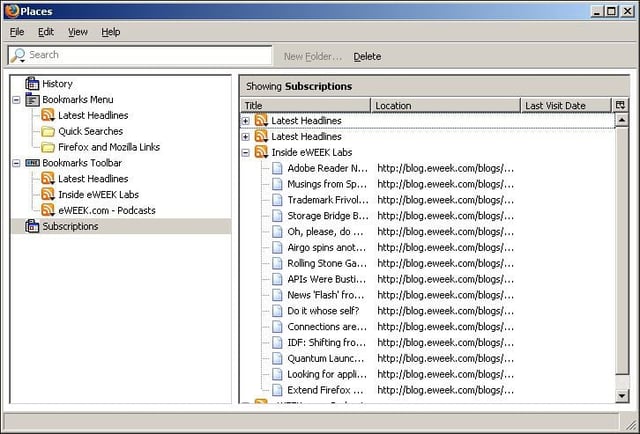The image size is (640, 434).
Task: Collapse the Inside eWEEK Labs feed in list
Action: coord(245,153)
